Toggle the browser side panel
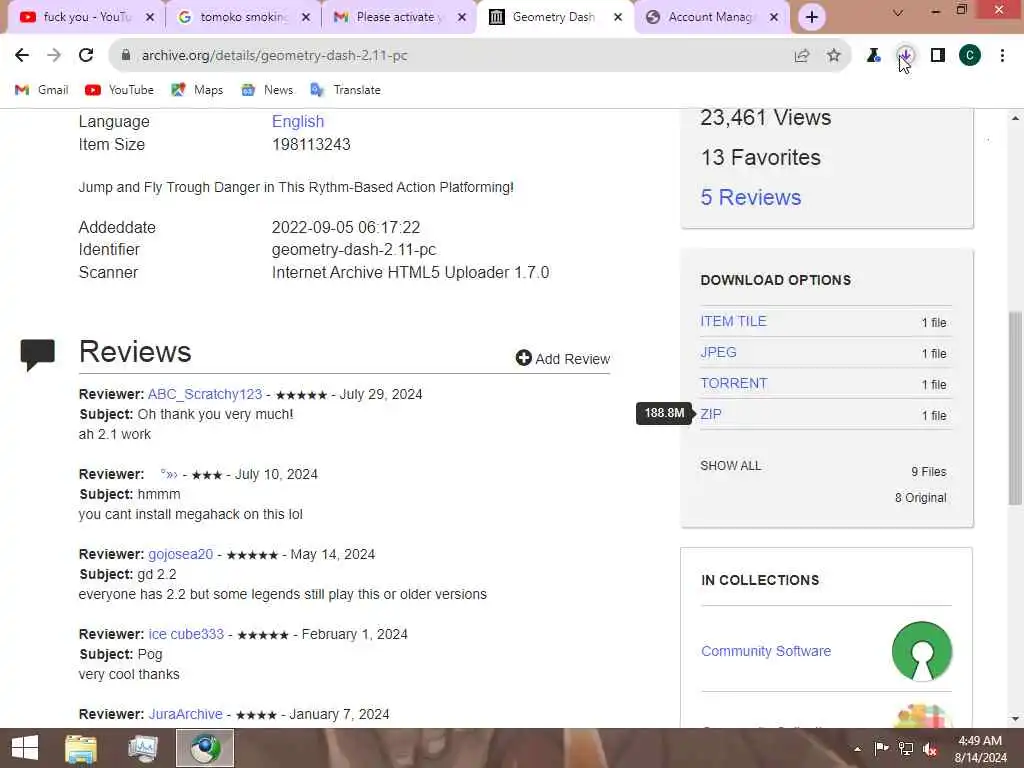 [x=938, y=56]
